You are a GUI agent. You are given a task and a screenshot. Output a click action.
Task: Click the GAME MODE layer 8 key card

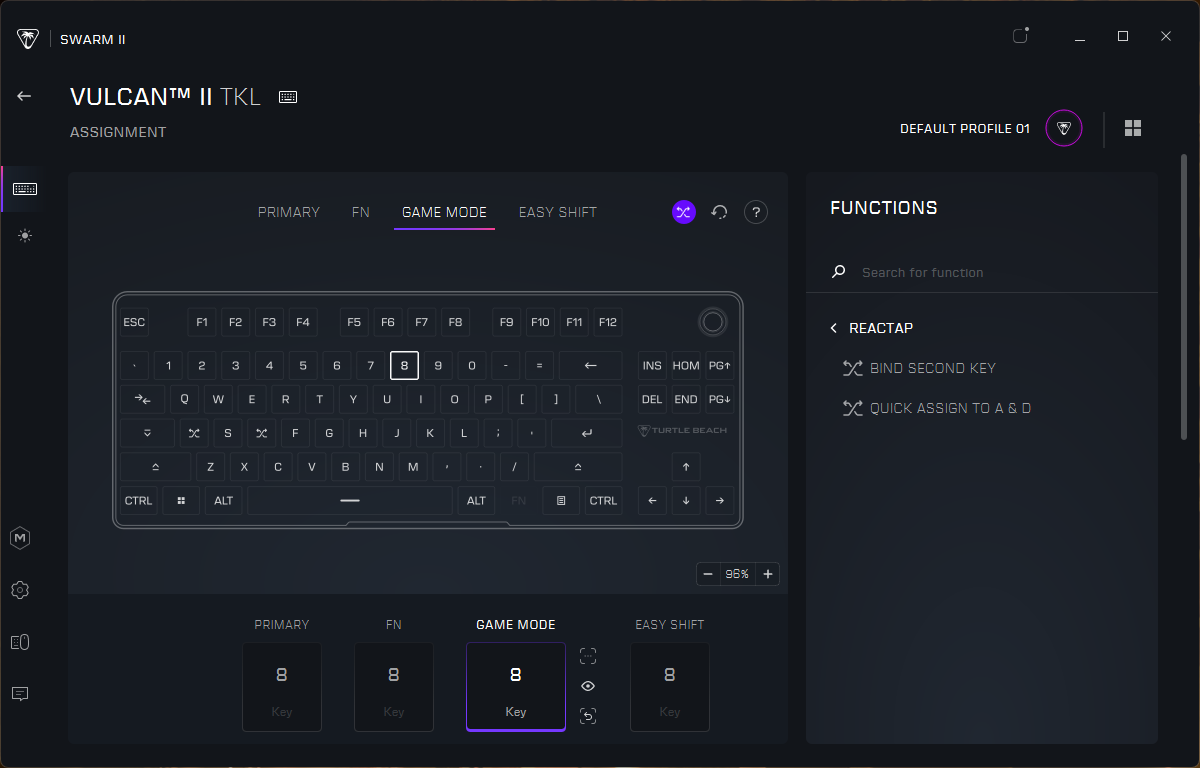[516, 687]
